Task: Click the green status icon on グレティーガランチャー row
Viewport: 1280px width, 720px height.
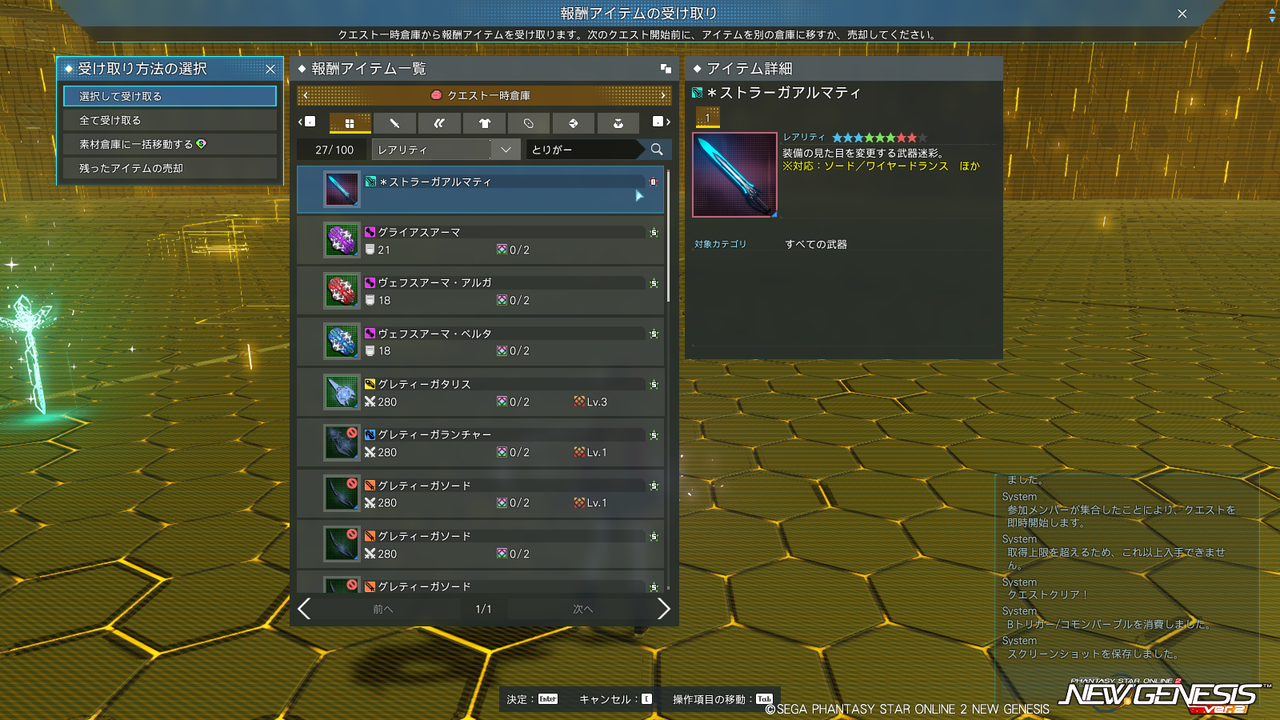Action: click(653, 435)
